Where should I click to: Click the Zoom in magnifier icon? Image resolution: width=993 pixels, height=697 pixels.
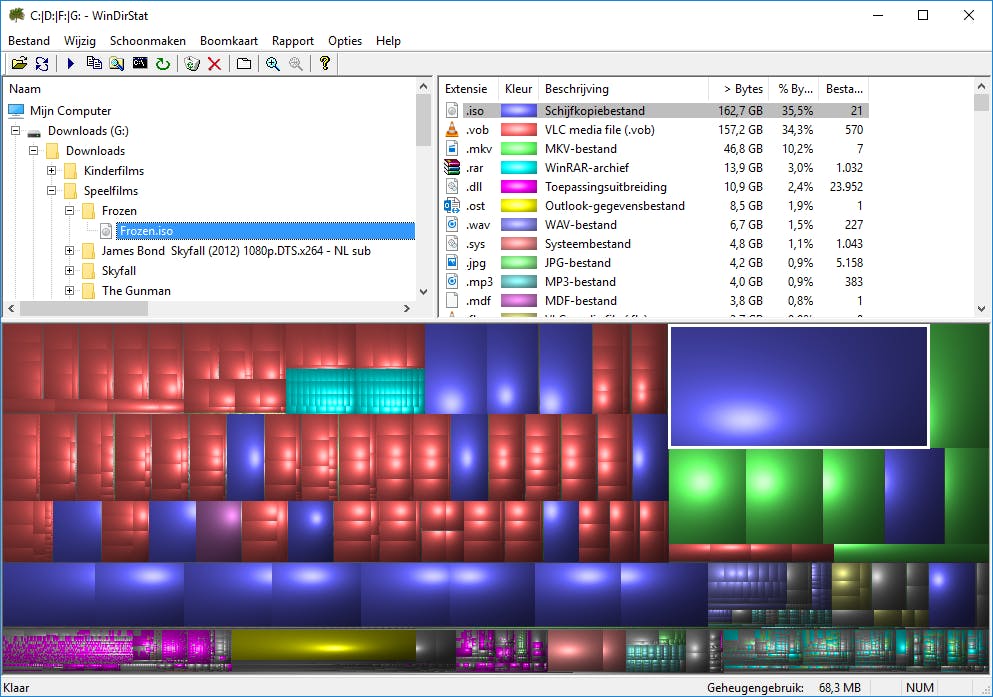273,63
